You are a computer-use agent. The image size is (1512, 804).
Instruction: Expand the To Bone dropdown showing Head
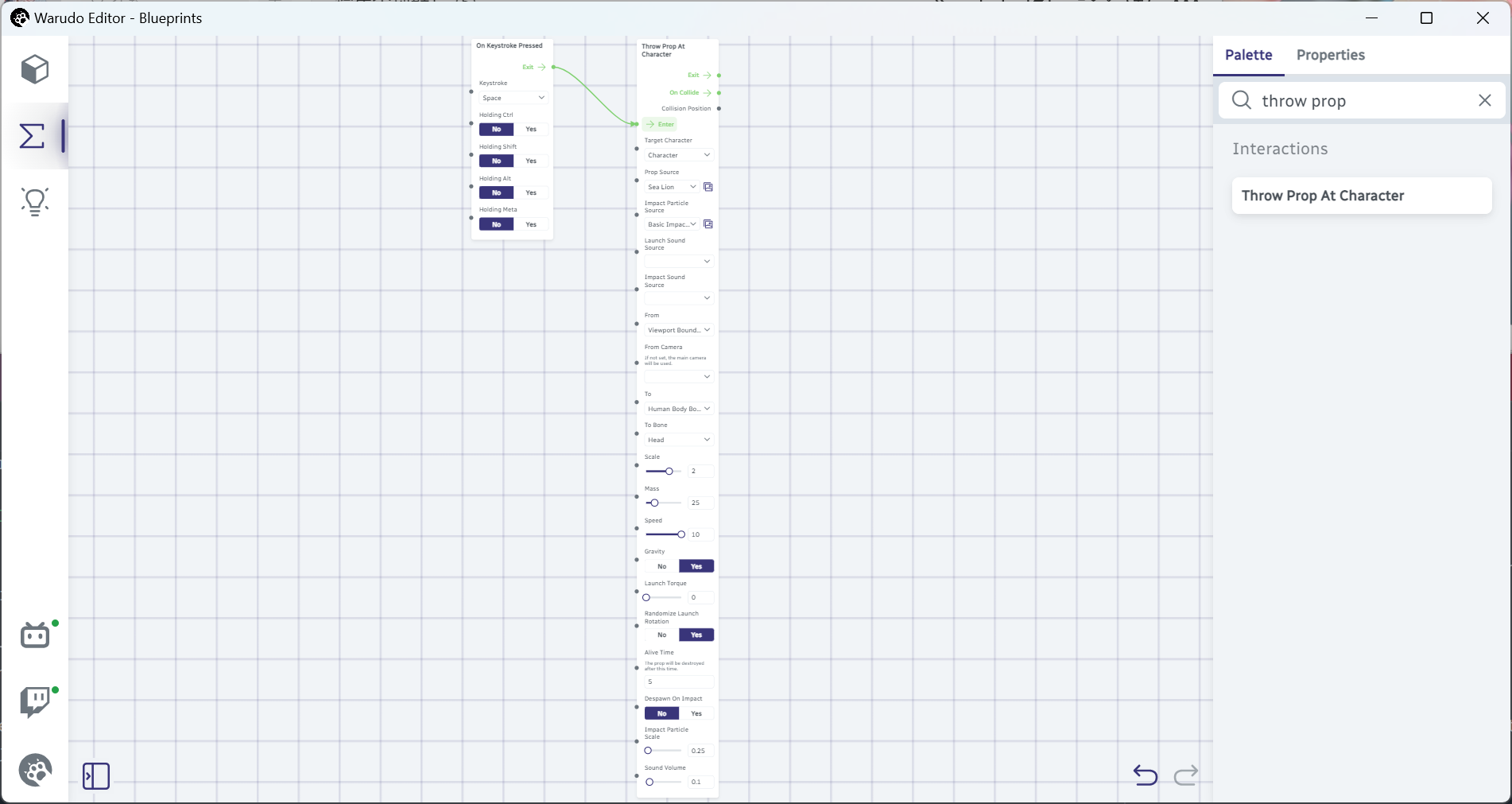[678, 440]
